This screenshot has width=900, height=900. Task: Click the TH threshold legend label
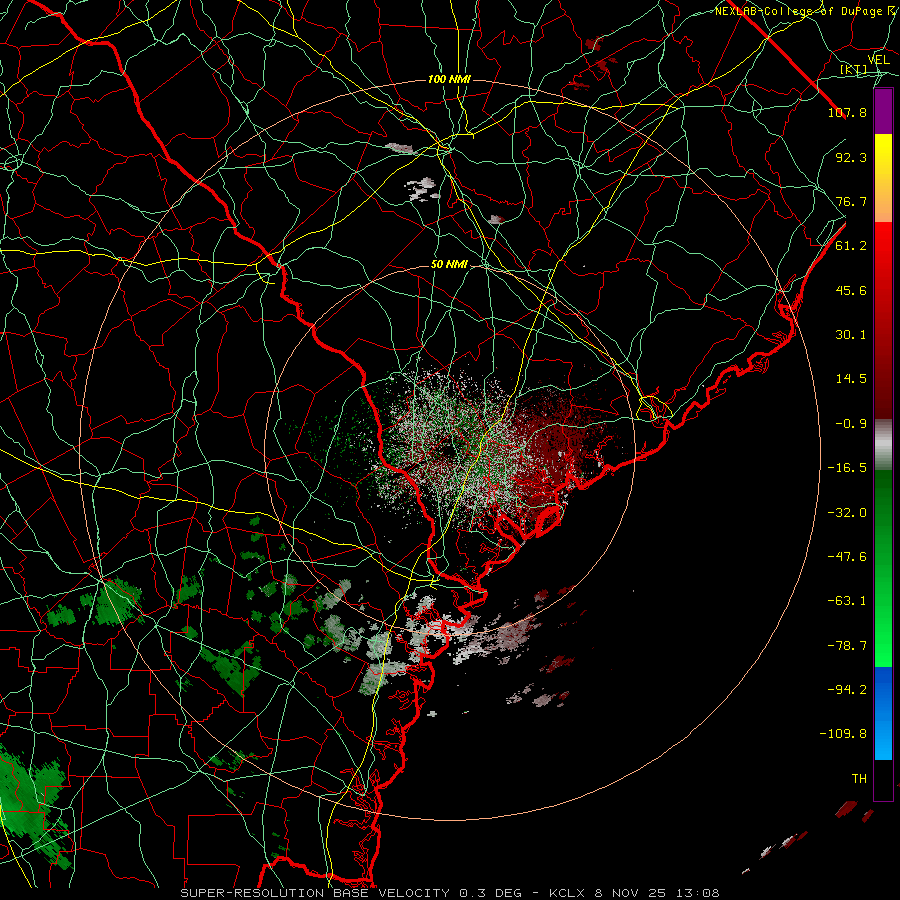[859, 779]
